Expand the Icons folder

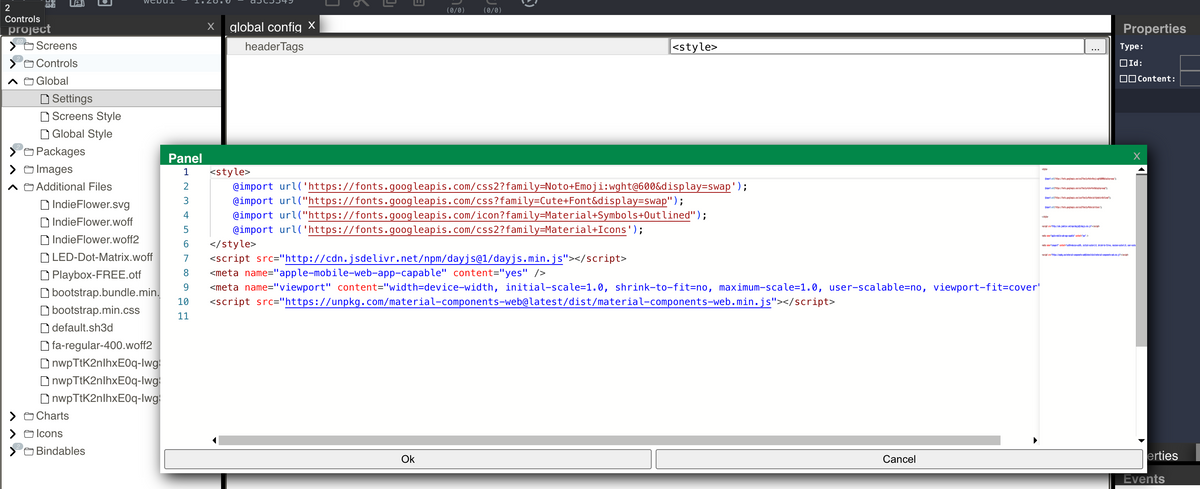point(12,434)
